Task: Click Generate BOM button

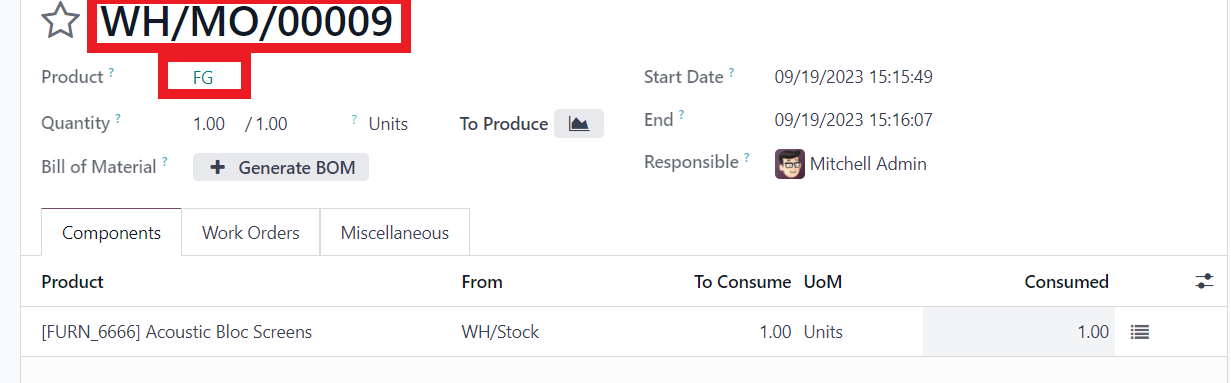Action: point(281,168)
